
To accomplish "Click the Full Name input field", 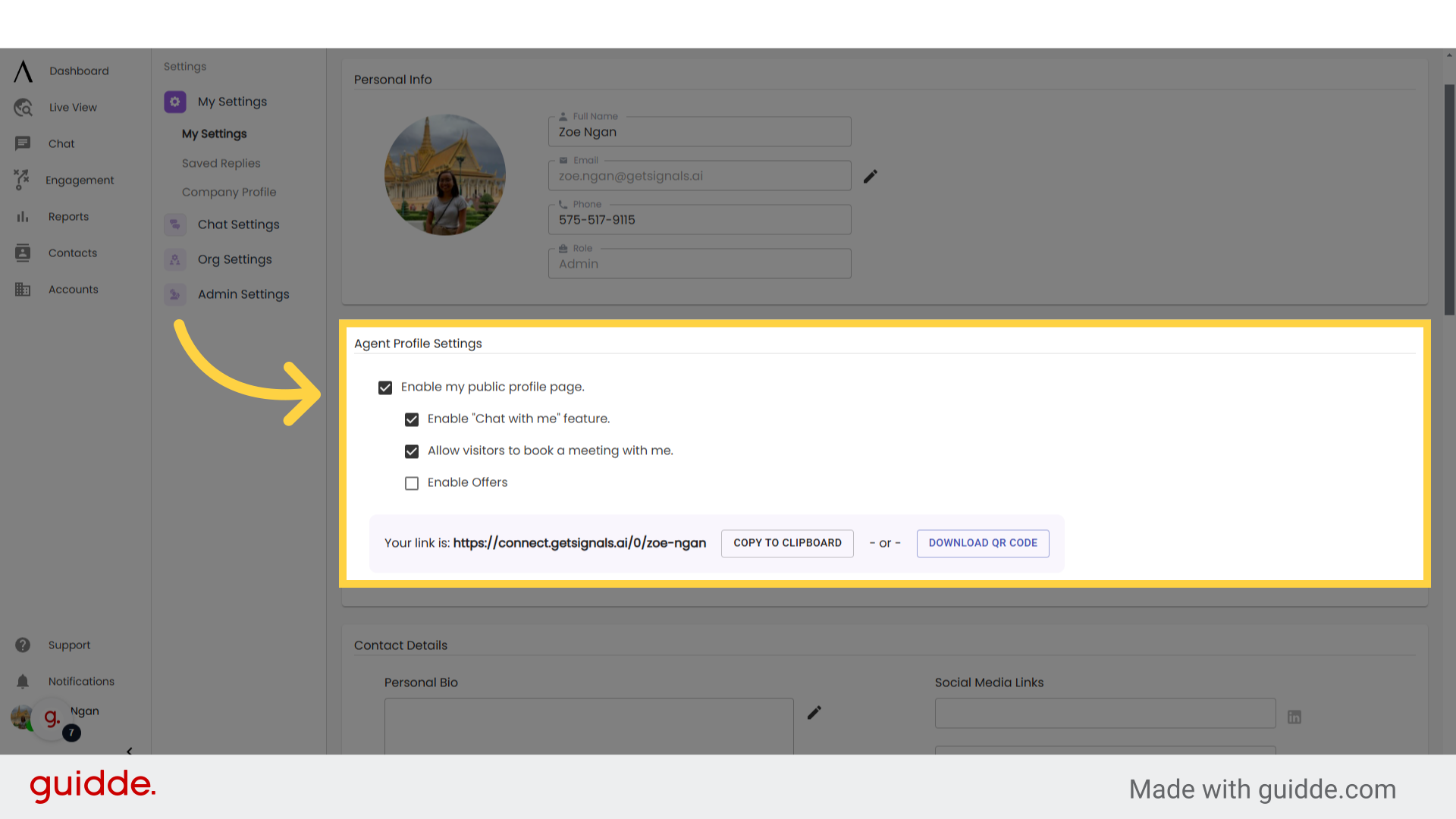I will tap(699, 132).
